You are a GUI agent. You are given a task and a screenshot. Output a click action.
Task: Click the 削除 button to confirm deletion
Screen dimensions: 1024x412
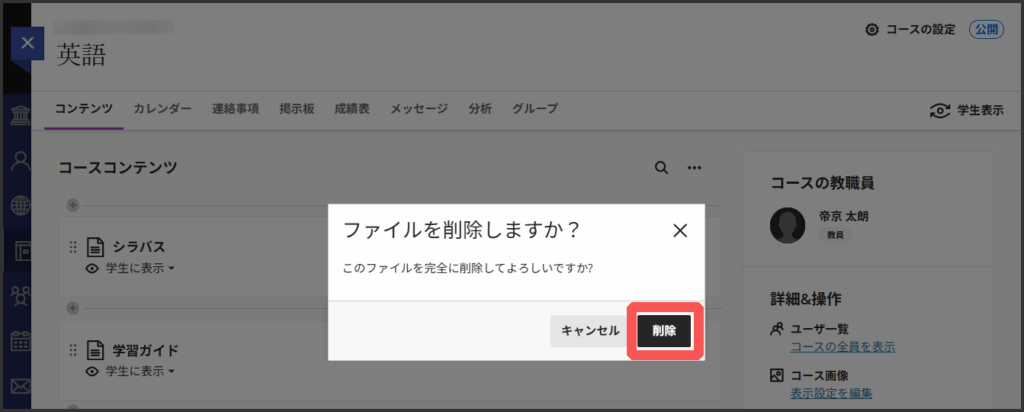click(x=664, y=331)
